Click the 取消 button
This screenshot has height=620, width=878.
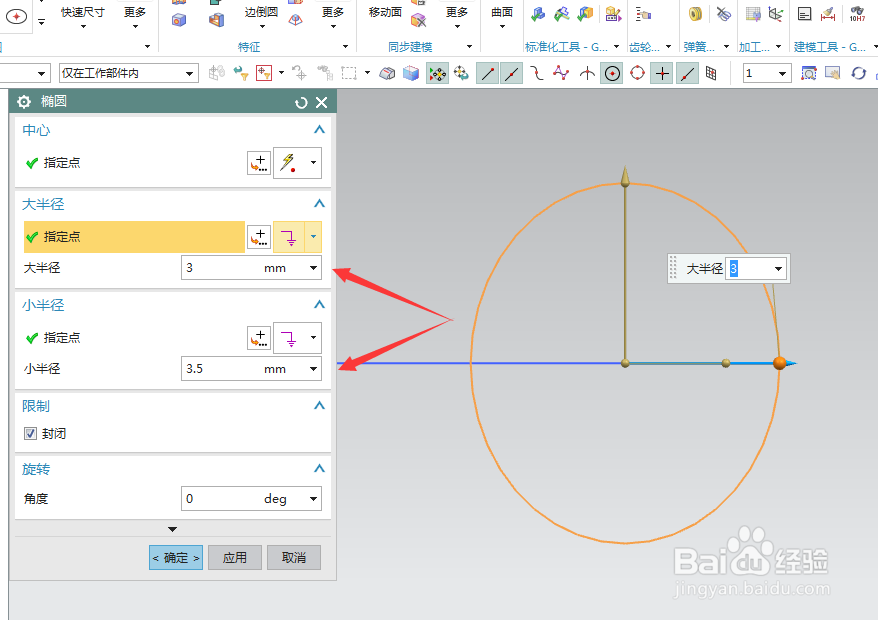(x=294, y=558)
